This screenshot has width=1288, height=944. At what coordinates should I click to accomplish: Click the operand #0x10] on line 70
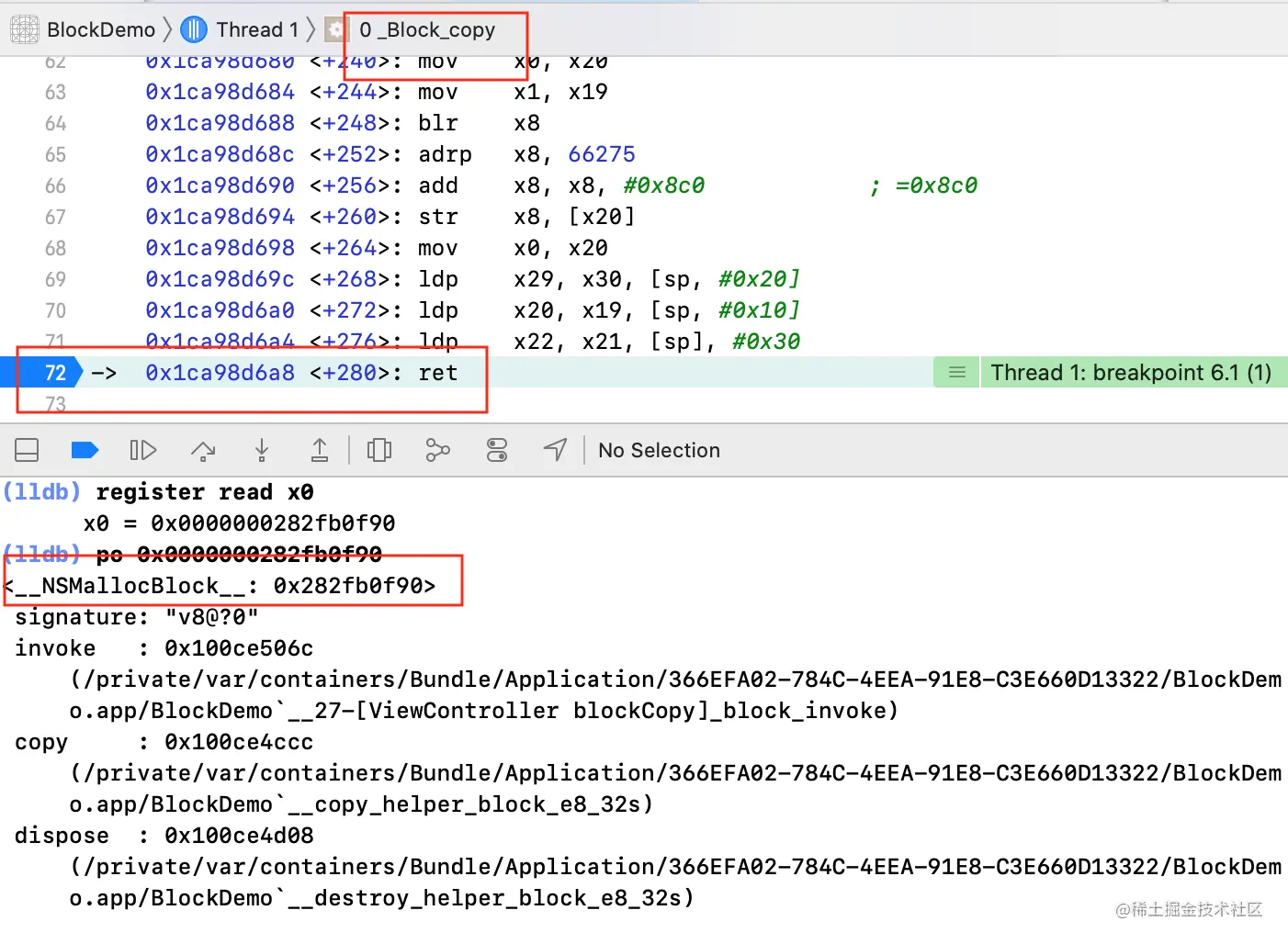pos(759,310)
